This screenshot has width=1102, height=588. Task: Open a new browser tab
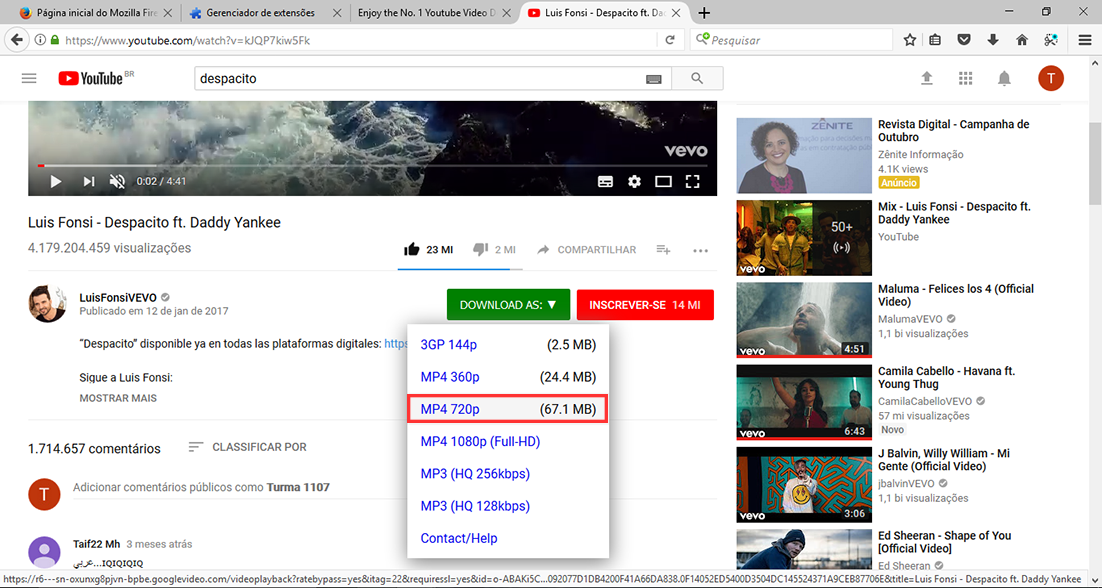coord(705,13)
